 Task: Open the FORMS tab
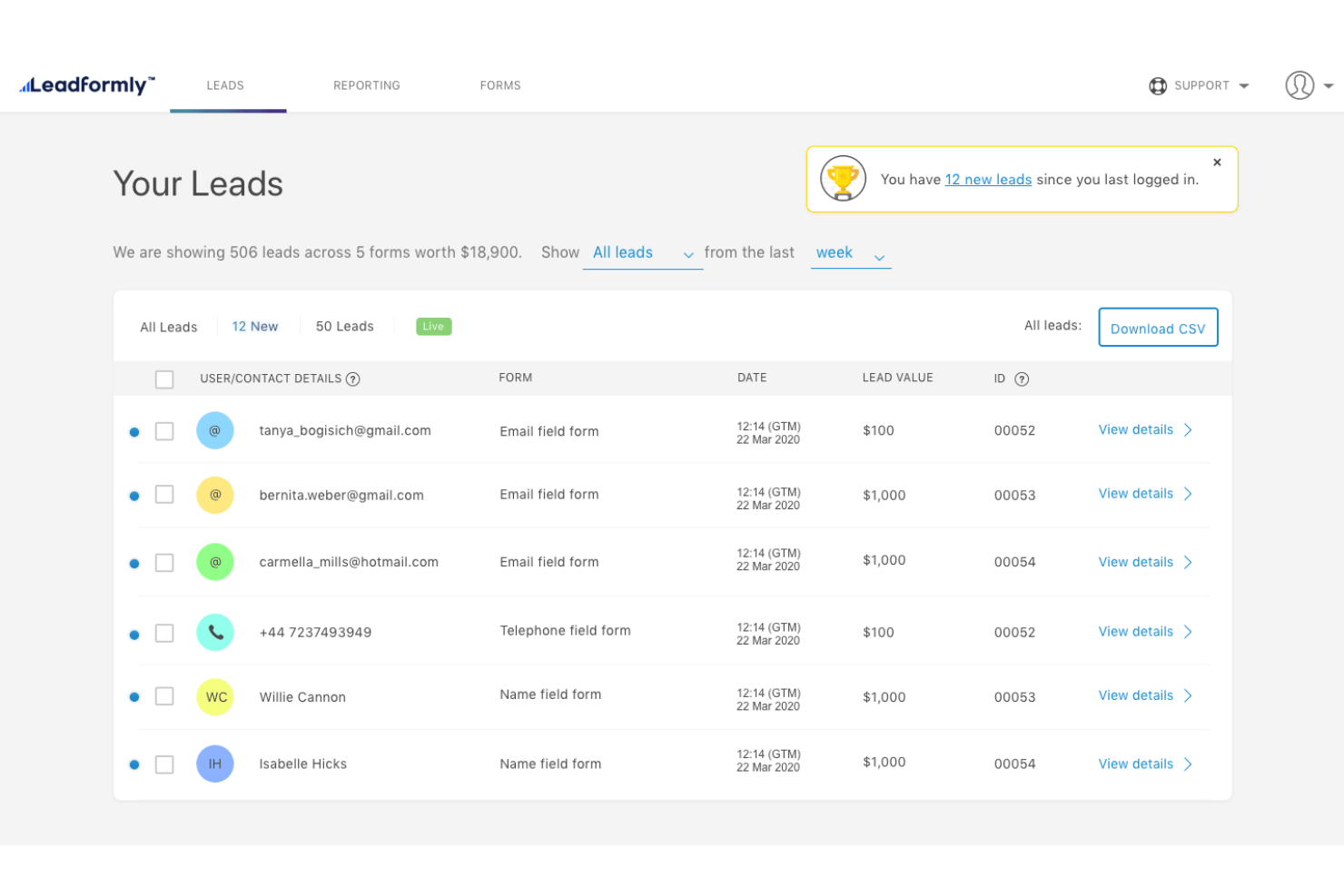[499, 85]
